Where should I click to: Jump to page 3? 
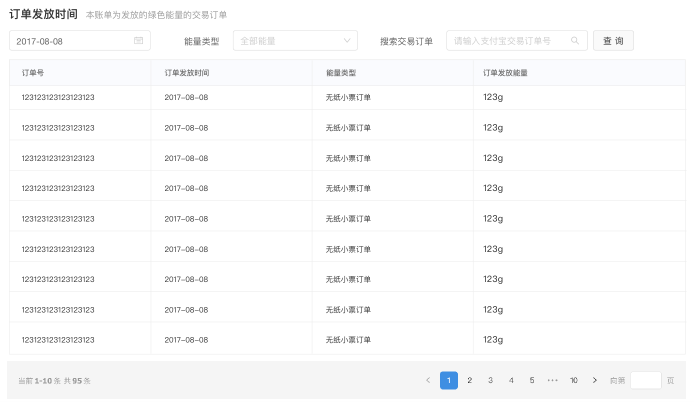[490, 380]
